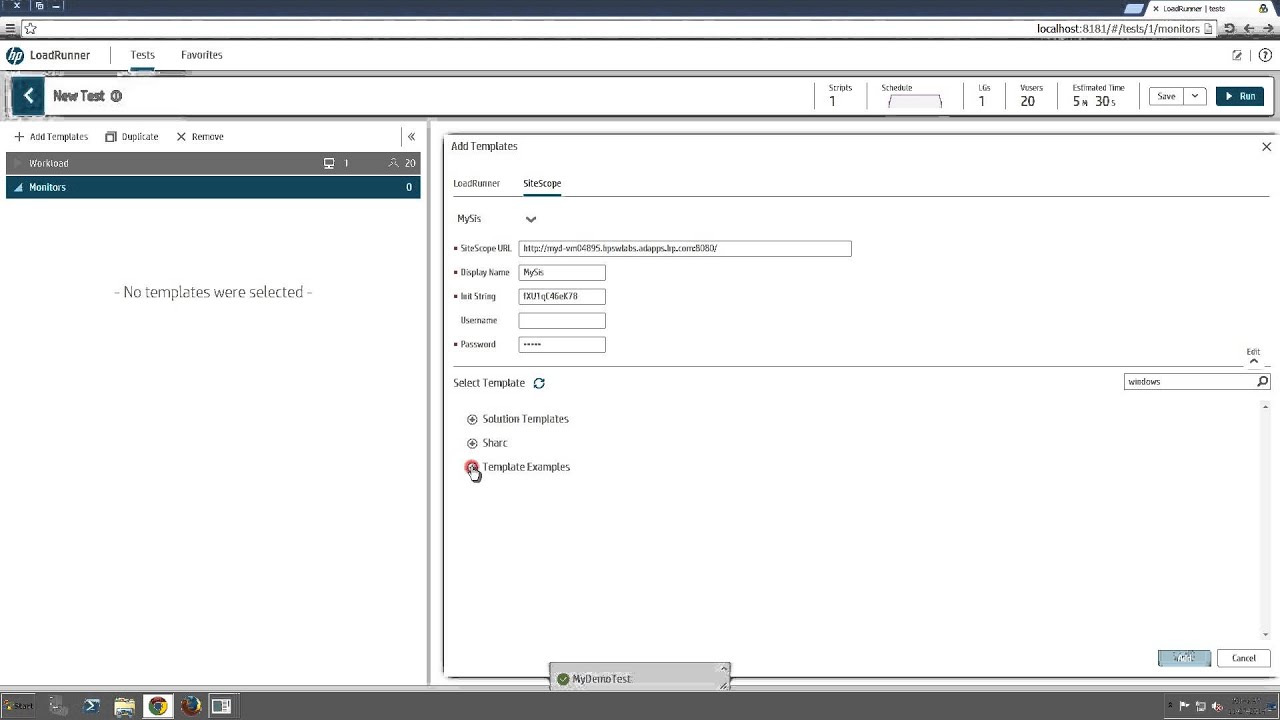
Task: Open the MySis server dropdown
Action: point(531,219)
